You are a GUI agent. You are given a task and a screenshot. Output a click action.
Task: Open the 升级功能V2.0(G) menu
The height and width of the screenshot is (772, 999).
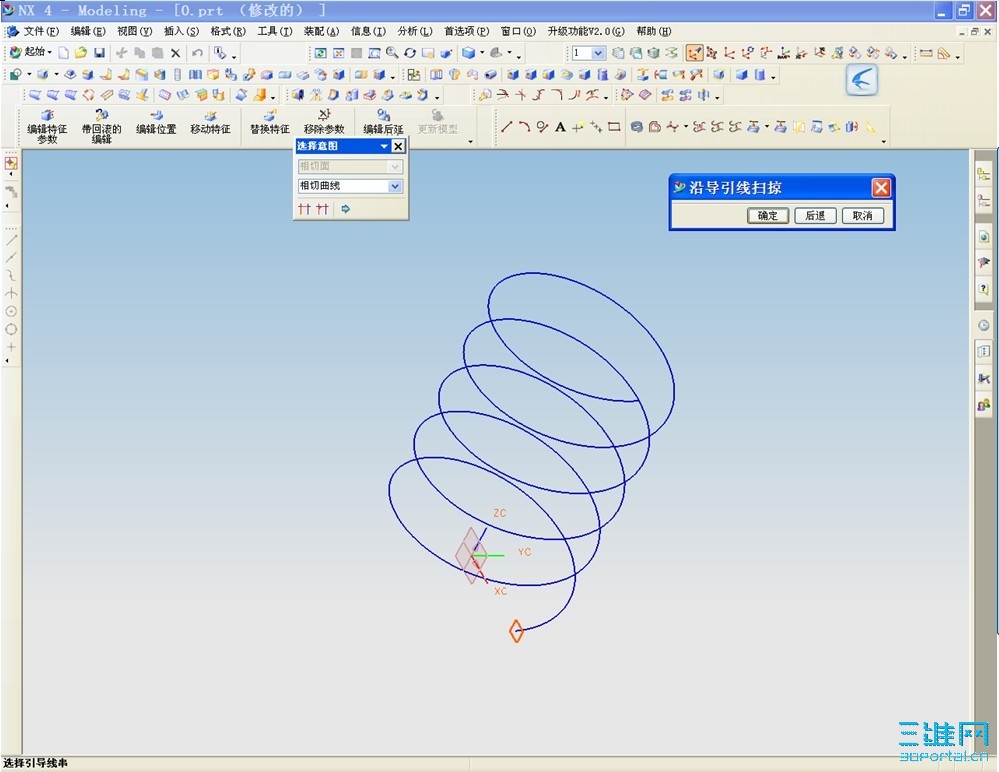586,31
